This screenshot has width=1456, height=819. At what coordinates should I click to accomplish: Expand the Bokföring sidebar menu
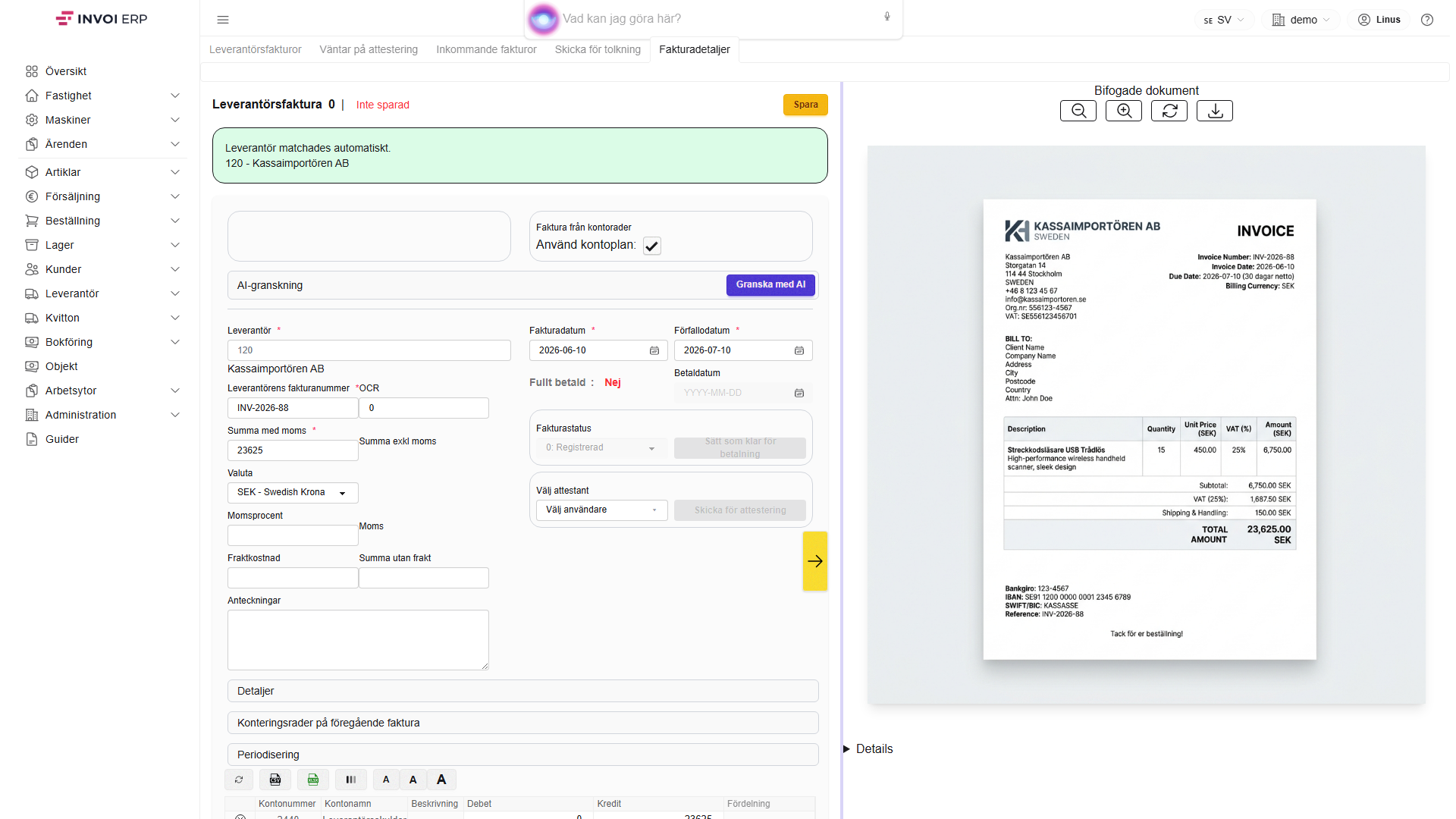click(x=102, y=342)
